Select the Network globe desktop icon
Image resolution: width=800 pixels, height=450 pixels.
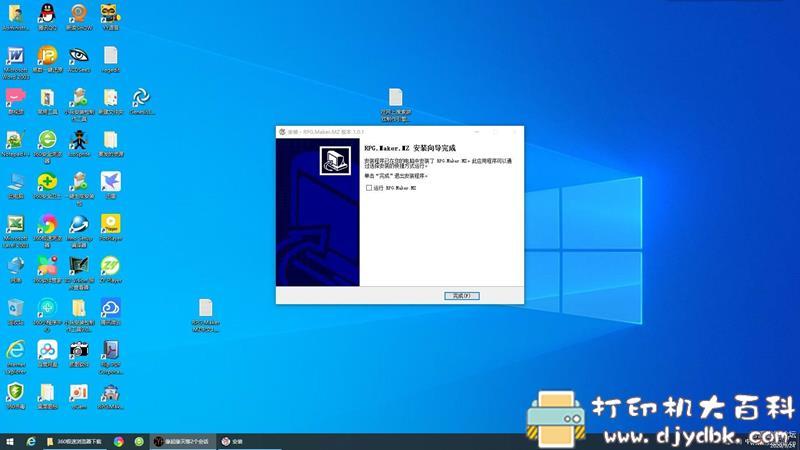click(16, 270)
